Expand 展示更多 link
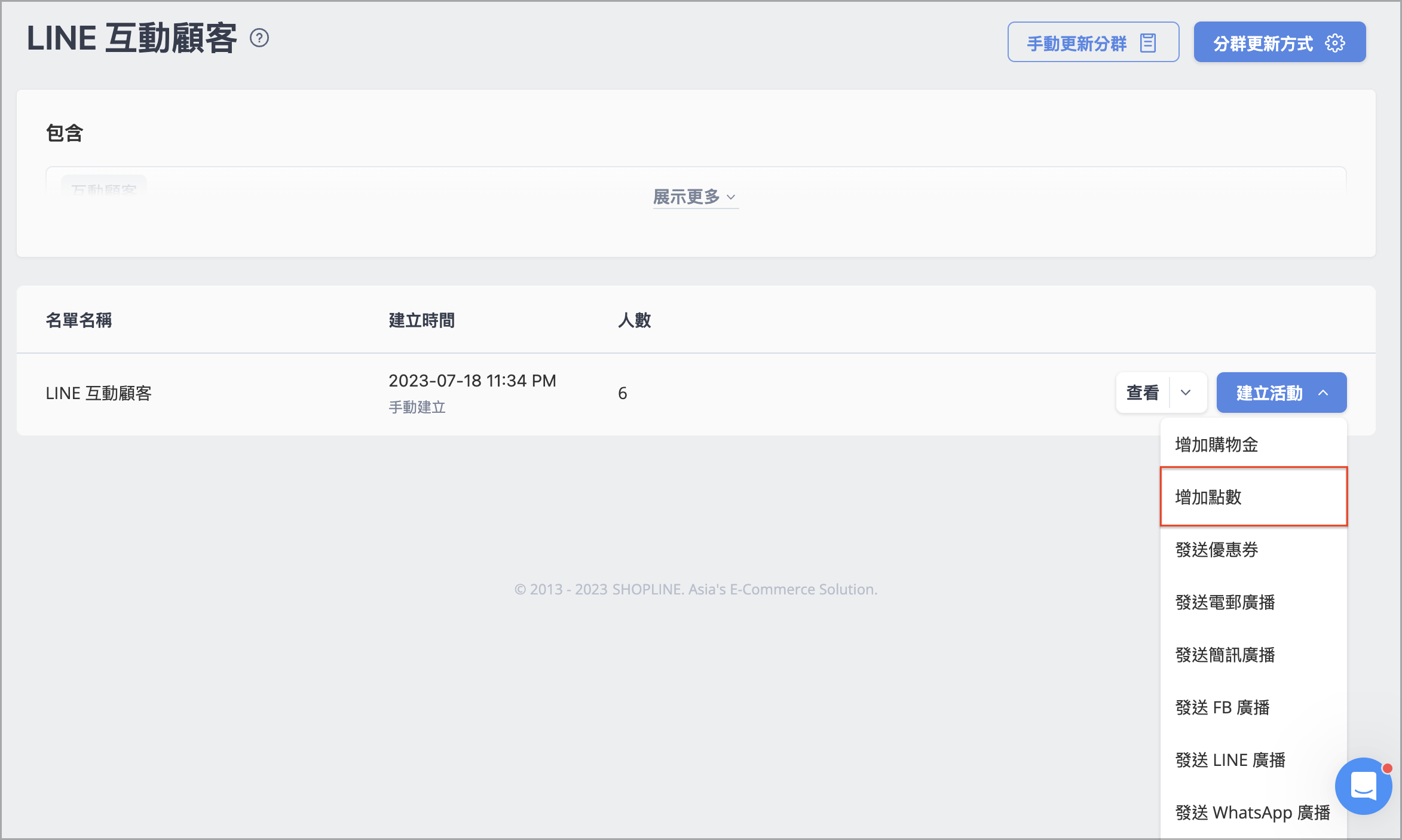The width and height of the screenshot is (1402, 840). coord(695,197)
